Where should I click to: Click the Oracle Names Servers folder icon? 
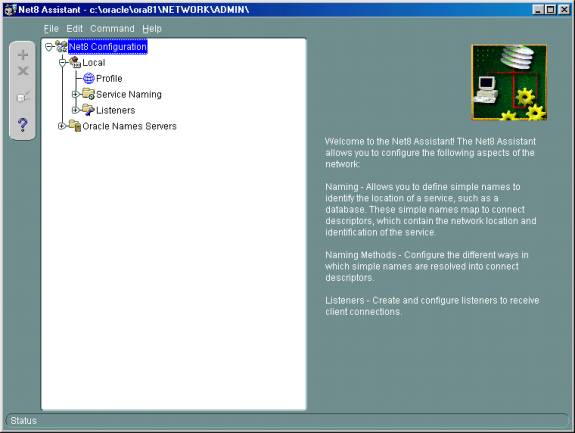tap(75, 126)
